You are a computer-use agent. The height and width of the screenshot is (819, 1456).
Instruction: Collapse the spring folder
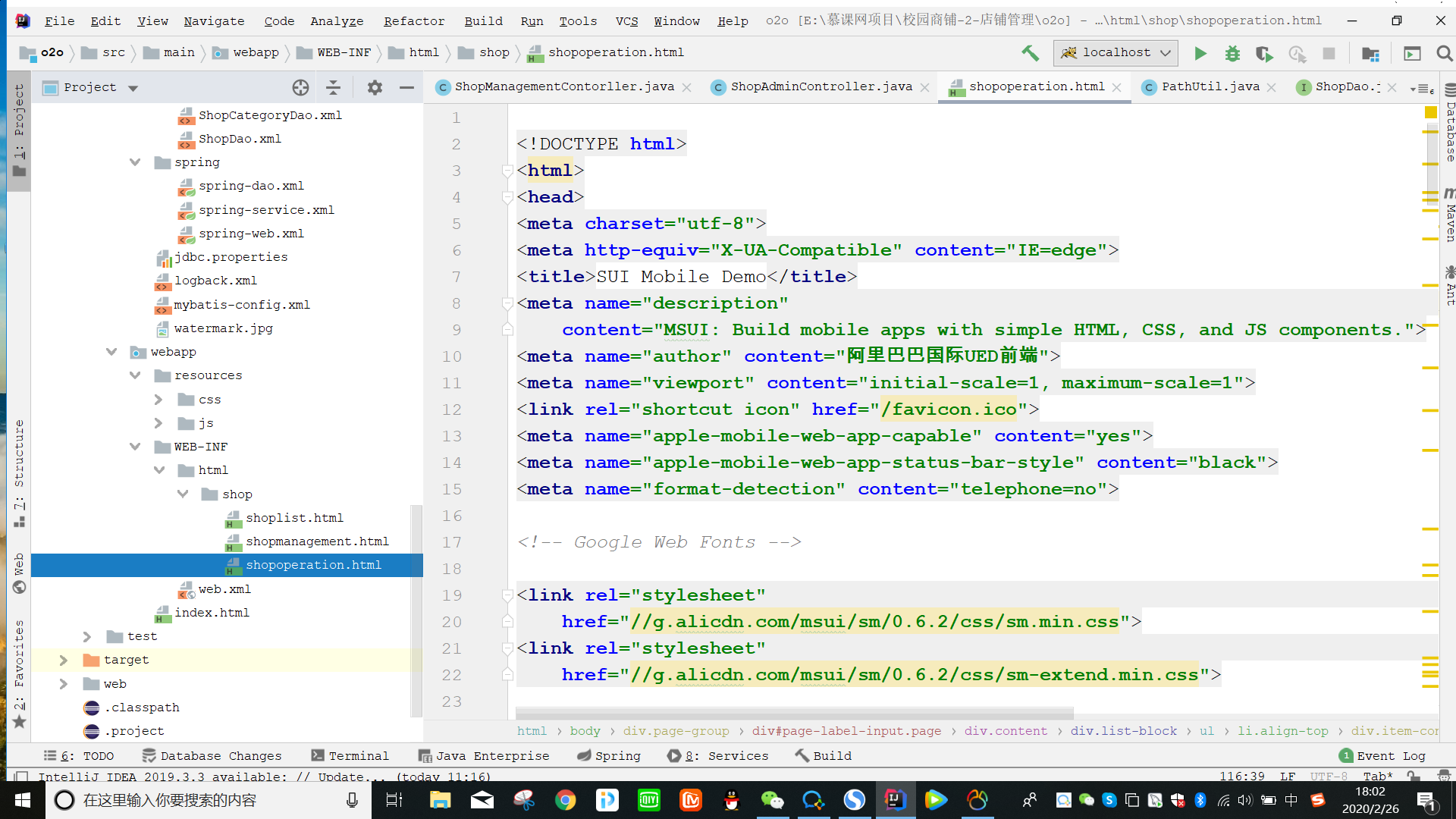(135, 162)
